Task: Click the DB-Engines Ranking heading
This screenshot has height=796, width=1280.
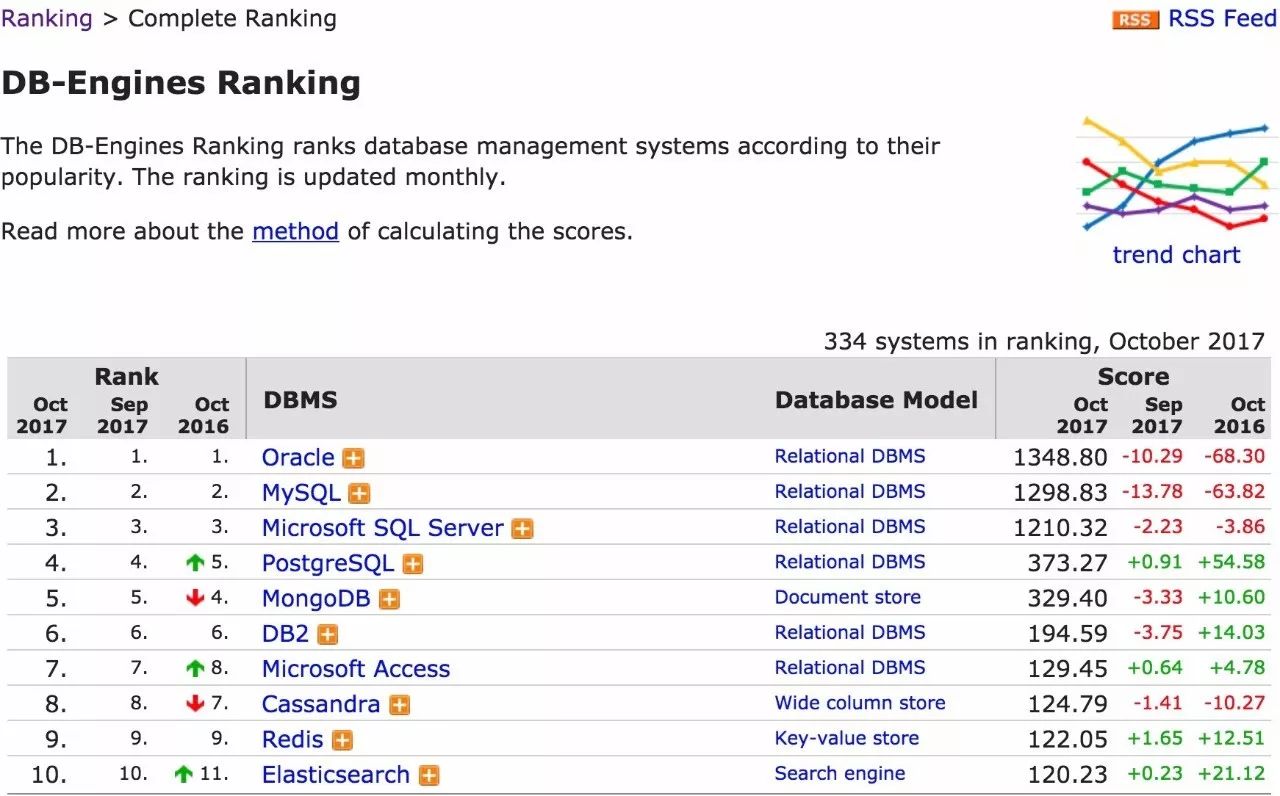Action: 181,83
